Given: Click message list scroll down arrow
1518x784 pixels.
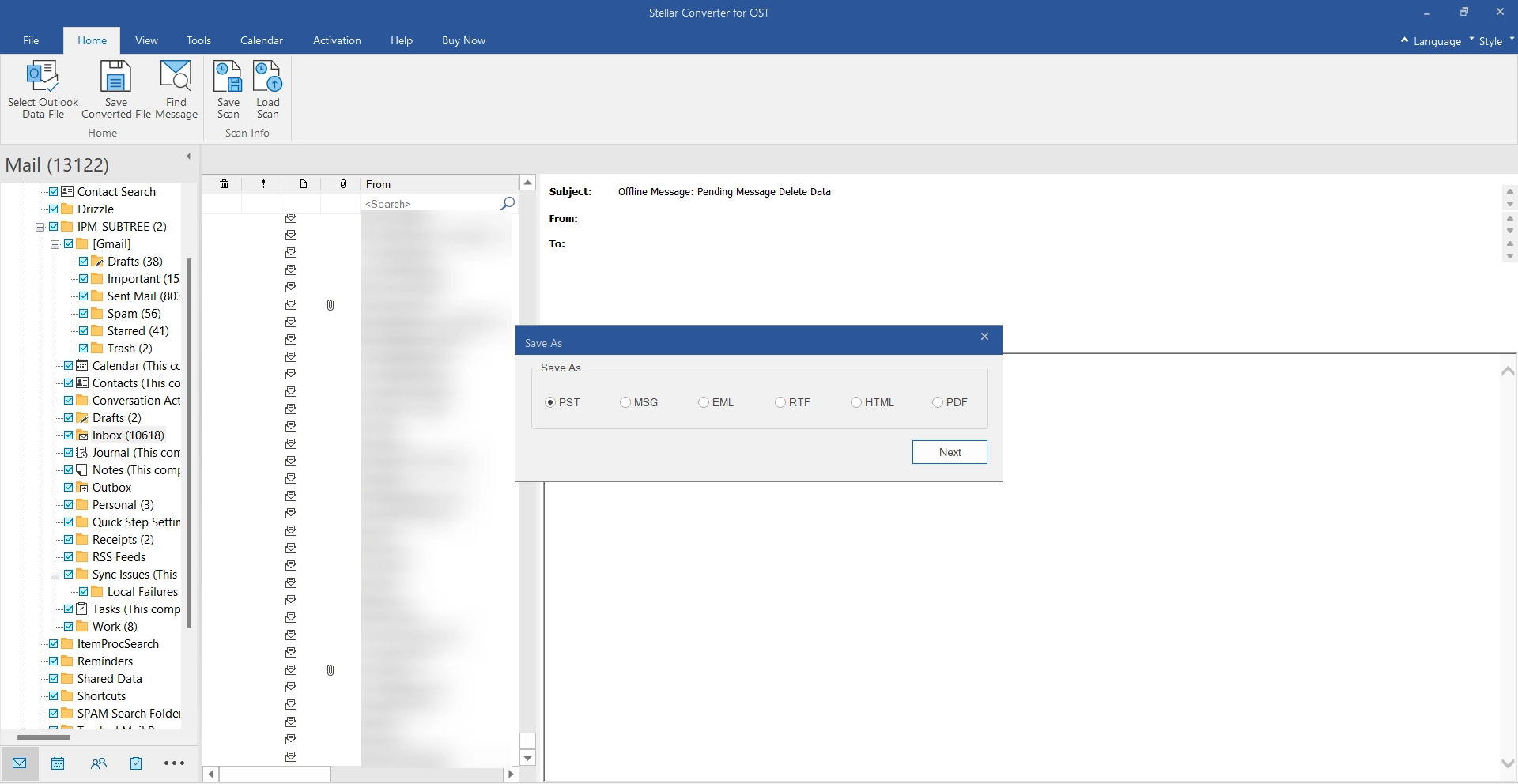Looking at the screenshot, I should pyautogui.click(x=528, y=758).
